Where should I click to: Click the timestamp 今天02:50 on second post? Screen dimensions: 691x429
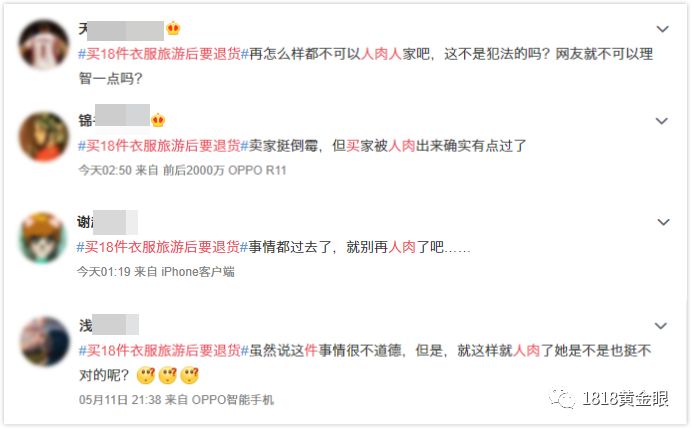[105, 170]
